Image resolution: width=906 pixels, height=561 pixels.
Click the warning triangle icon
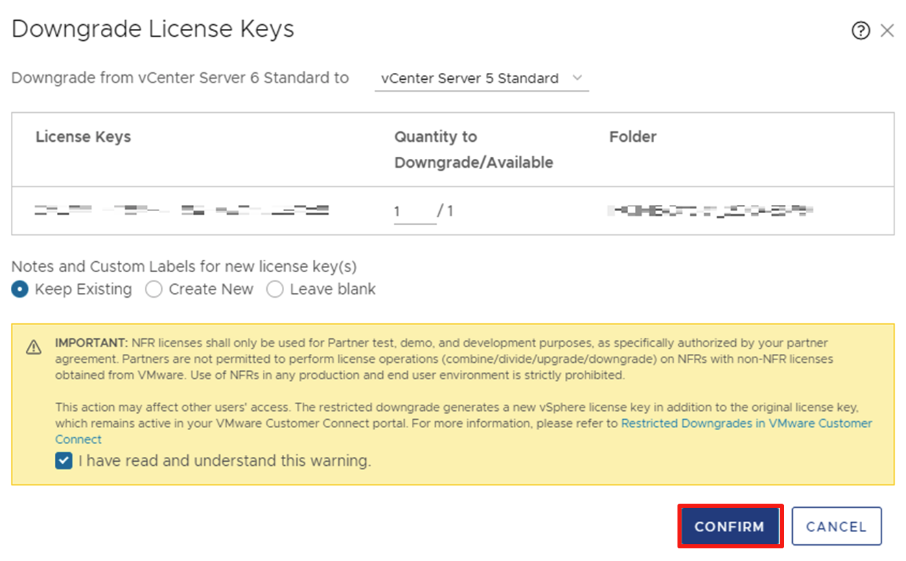(34, 347)
